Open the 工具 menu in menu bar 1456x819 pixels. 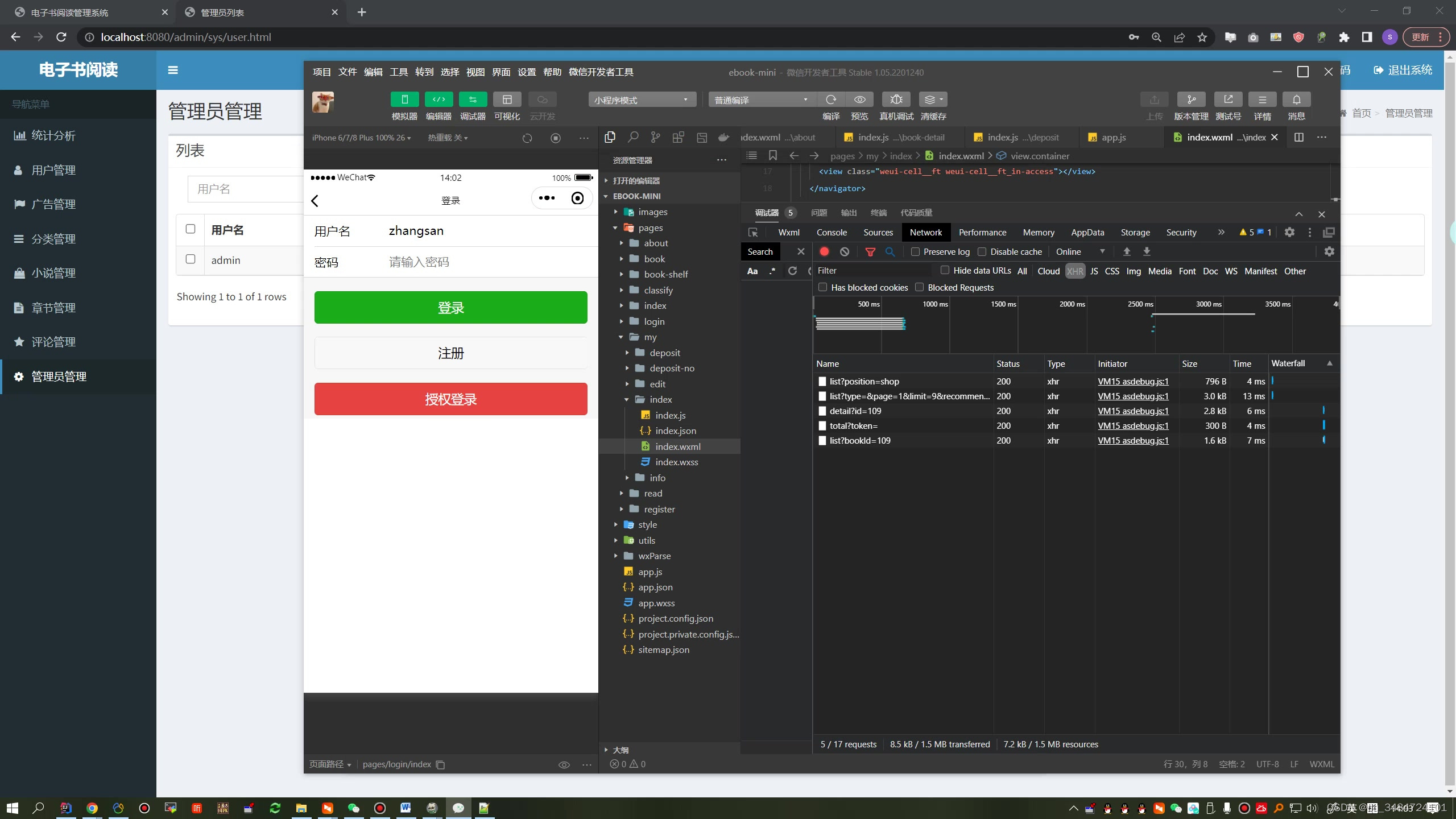[x=398, y=72]
